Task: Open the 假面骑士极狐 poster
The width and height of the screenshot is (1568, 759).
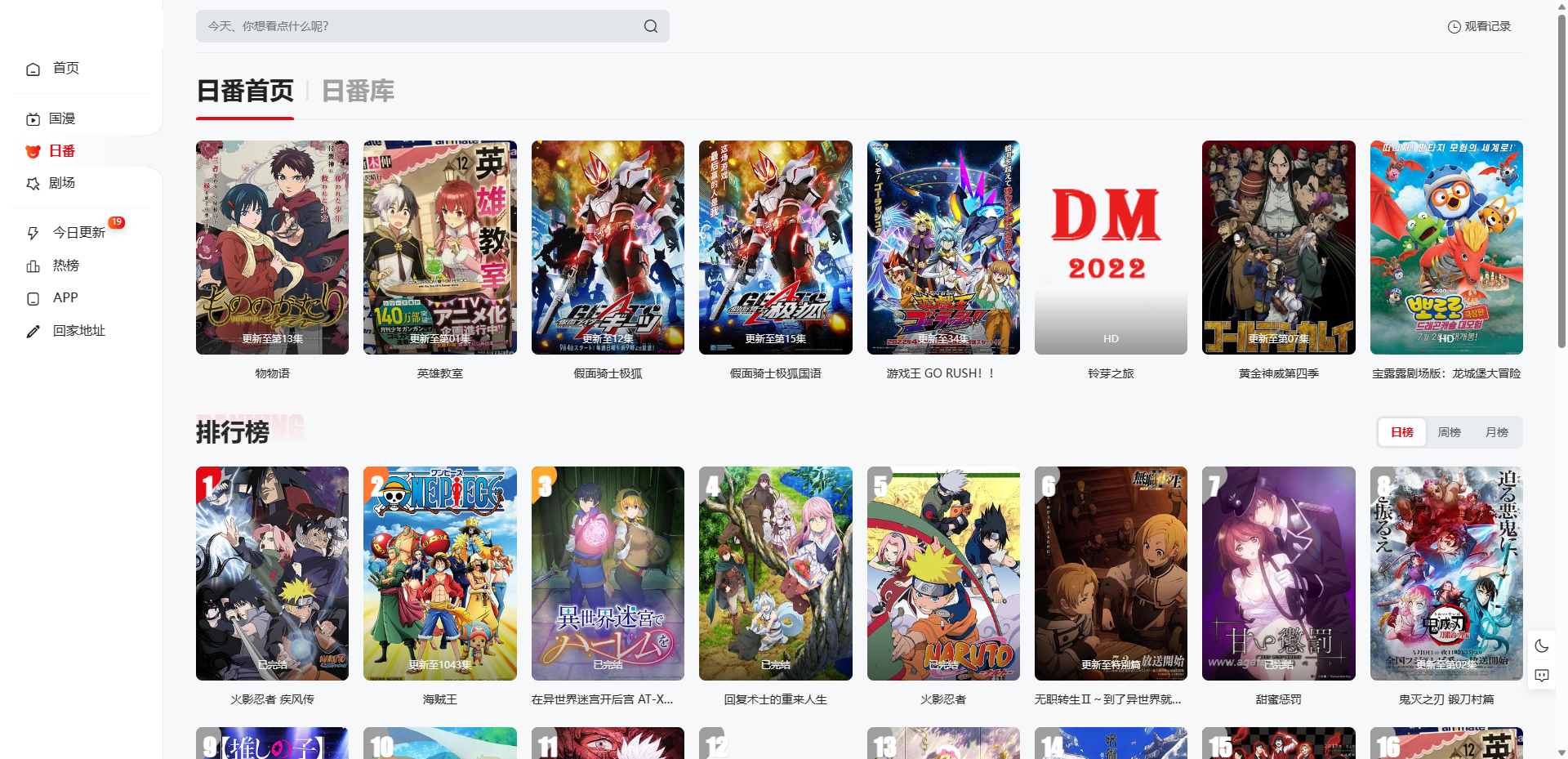Action: pos(608,248)
